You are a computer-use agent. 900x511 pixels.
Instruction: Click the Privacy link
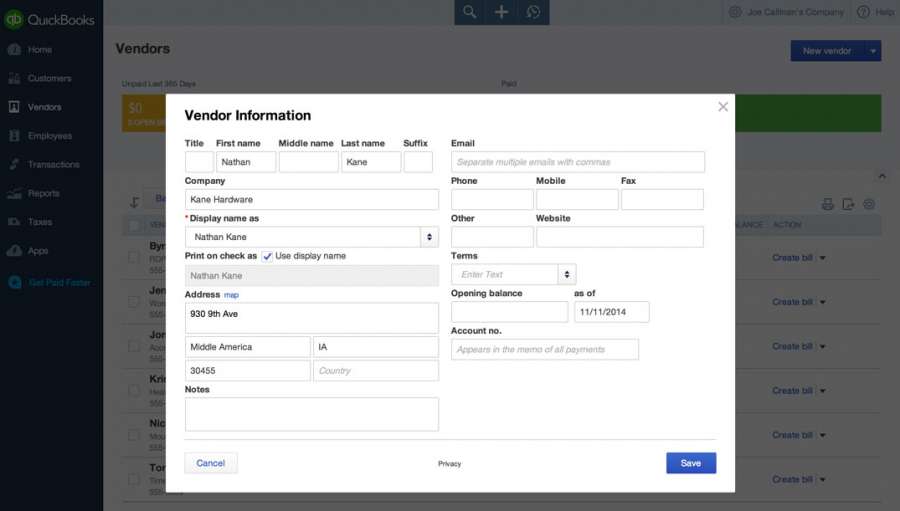(x=449, y=464)
